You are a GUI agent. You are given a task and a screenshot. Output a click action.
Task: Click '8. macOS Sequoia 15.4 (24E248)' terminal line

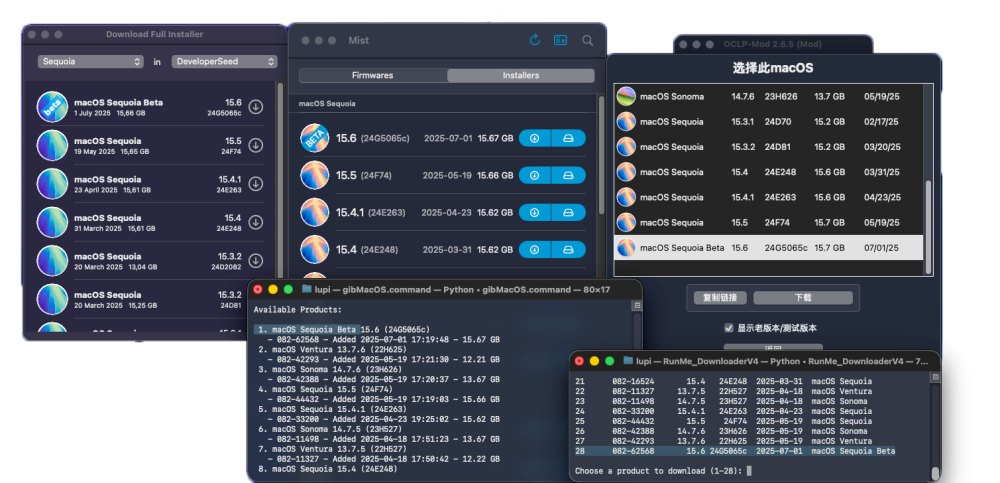coord(327,469)
